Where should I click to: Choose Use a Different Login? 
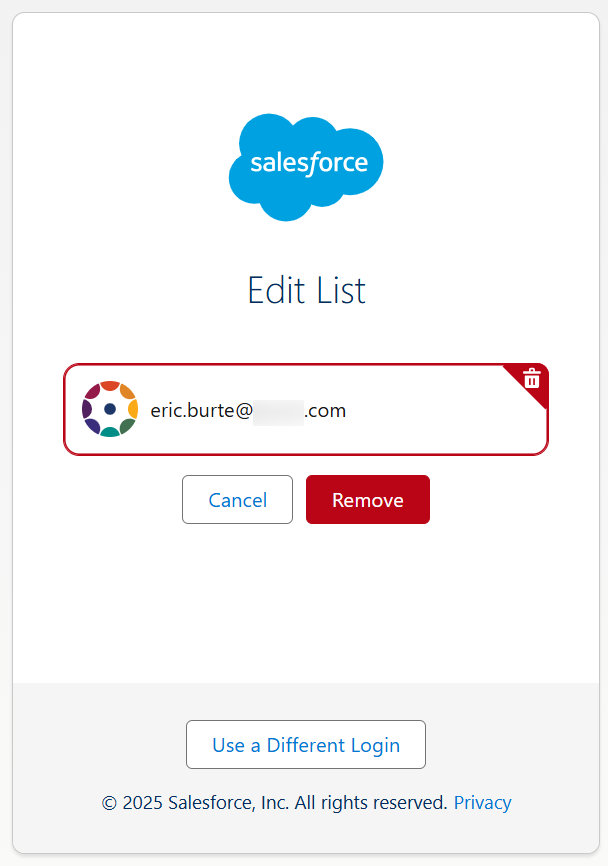click(x=306, y=744)
